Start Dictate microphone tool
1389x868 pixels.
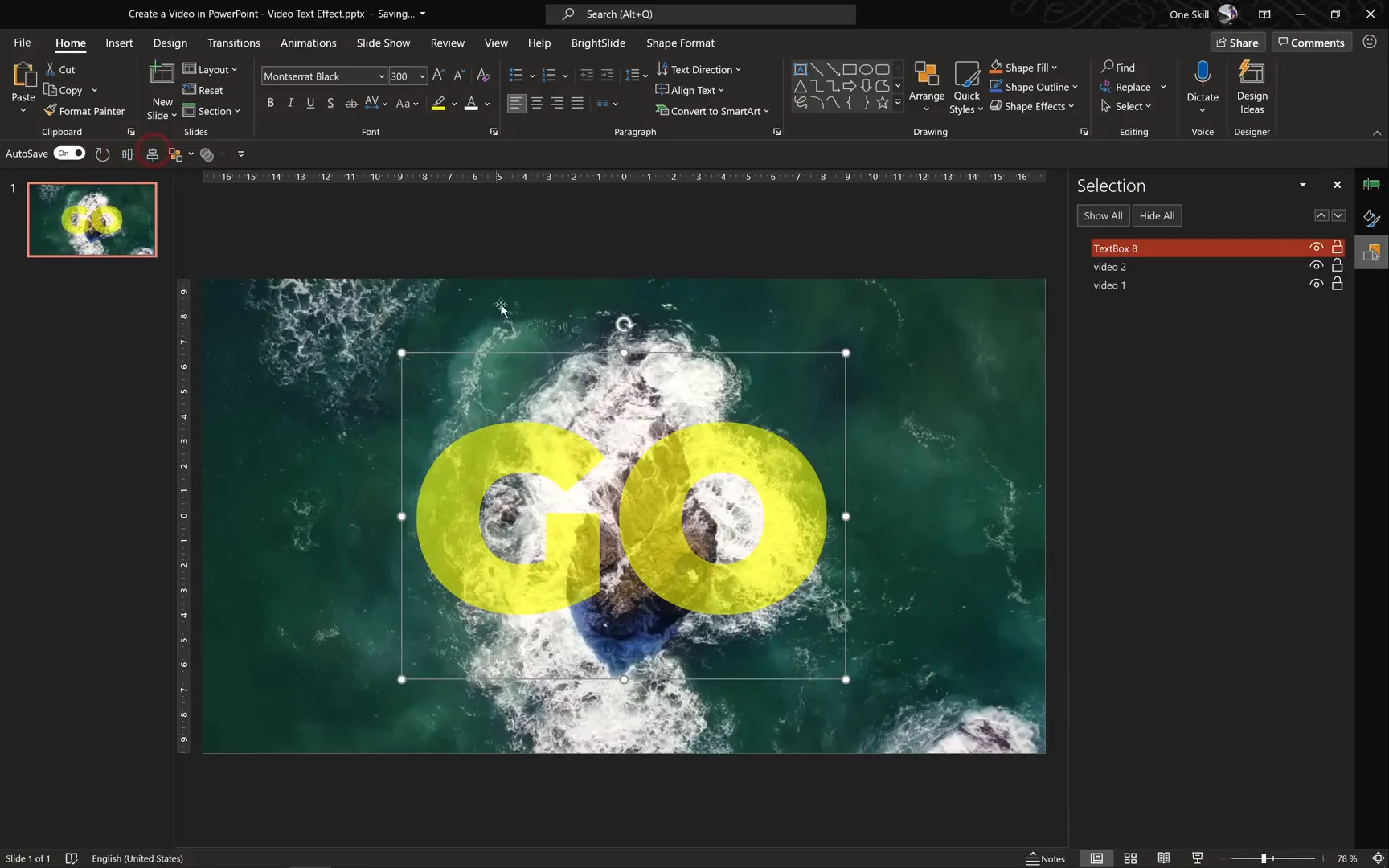[1202, 74]
